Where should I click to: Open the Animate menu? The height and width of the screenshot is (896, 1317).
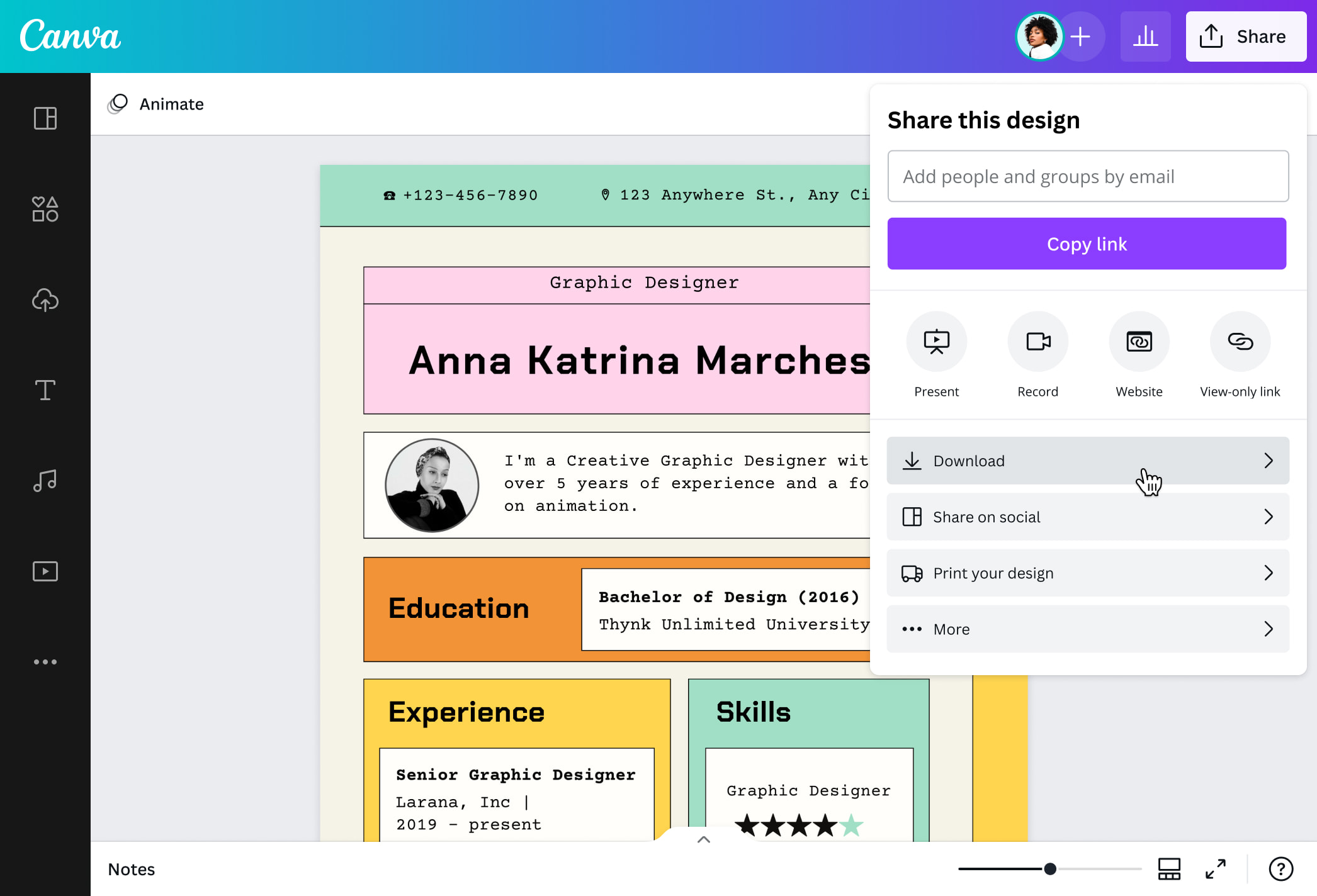155,104
